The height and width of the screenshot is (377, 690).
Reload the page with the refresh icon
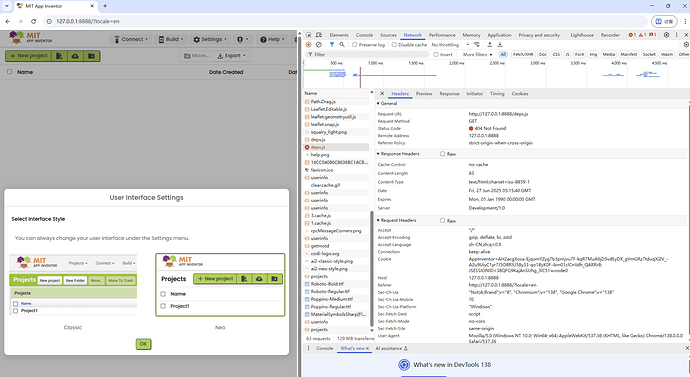tap(33, 21)
